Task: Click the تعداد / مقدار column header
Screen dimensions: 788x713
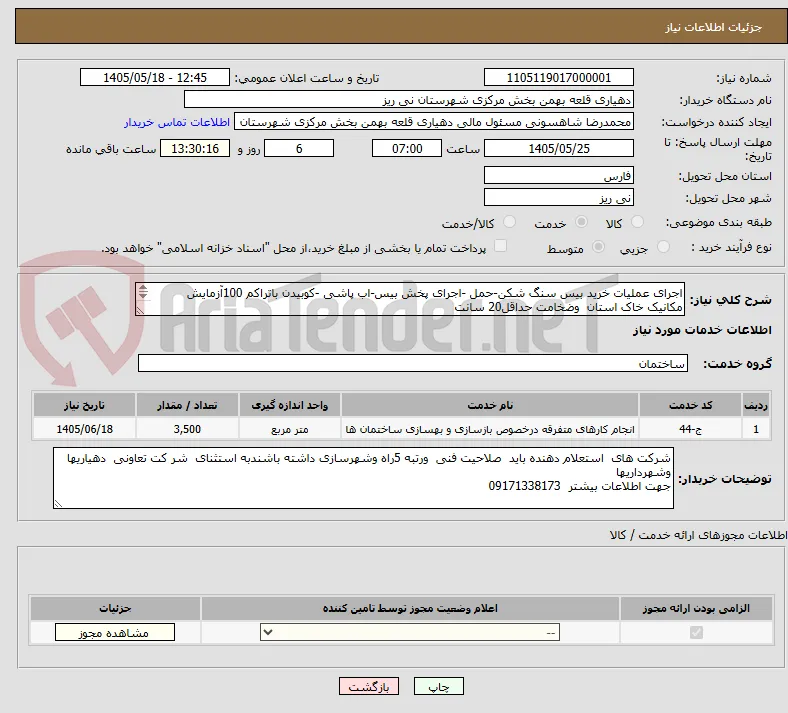Action: click(x=187, y=405)
